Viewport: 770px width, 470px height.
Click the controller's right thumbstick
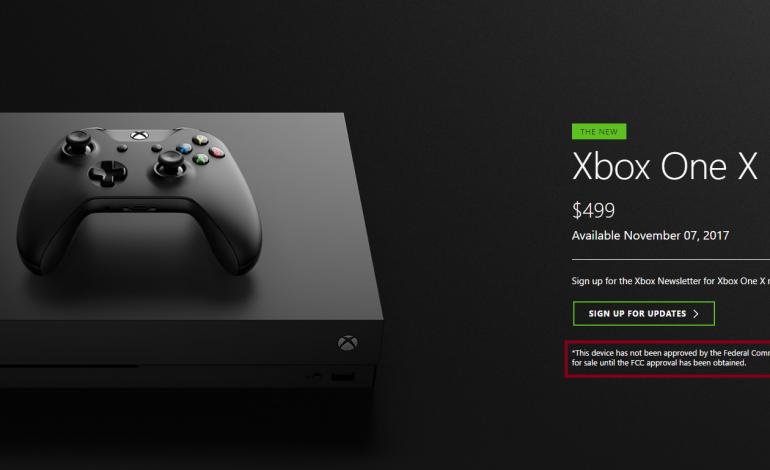pyautogui.click(x=170, y=164)
